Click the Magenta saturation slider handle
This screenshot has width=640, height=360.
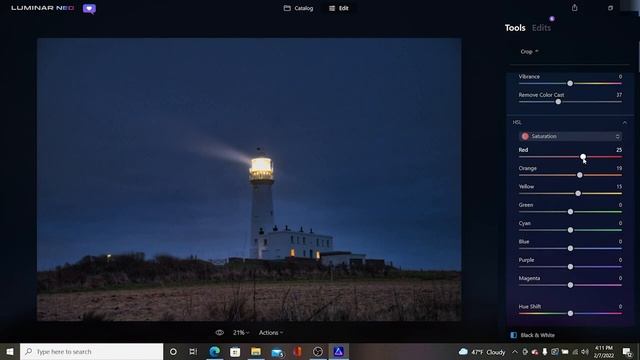pos(570,285)
